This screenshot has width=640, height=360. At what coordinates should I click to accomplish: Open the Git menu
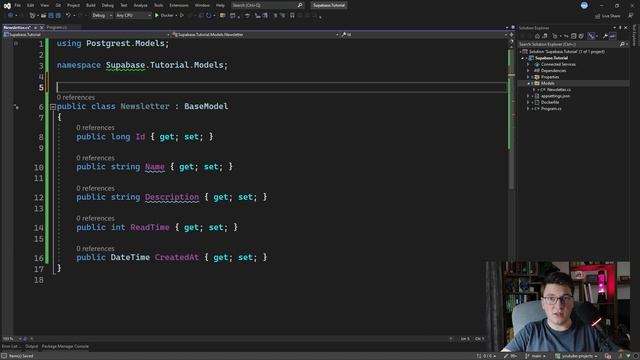58,5
